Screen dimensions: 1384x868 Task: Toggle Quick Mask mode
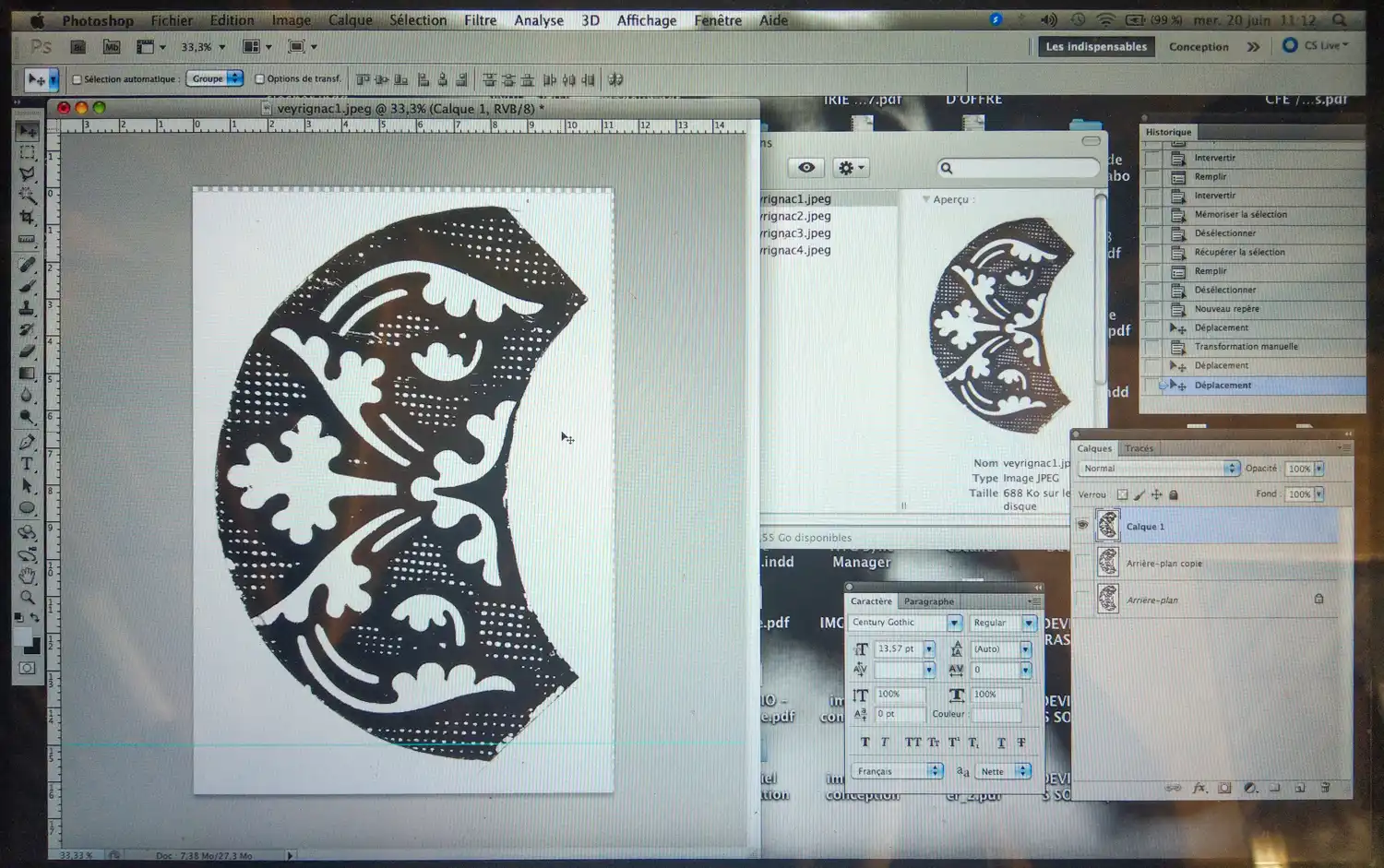coord(28,668)
